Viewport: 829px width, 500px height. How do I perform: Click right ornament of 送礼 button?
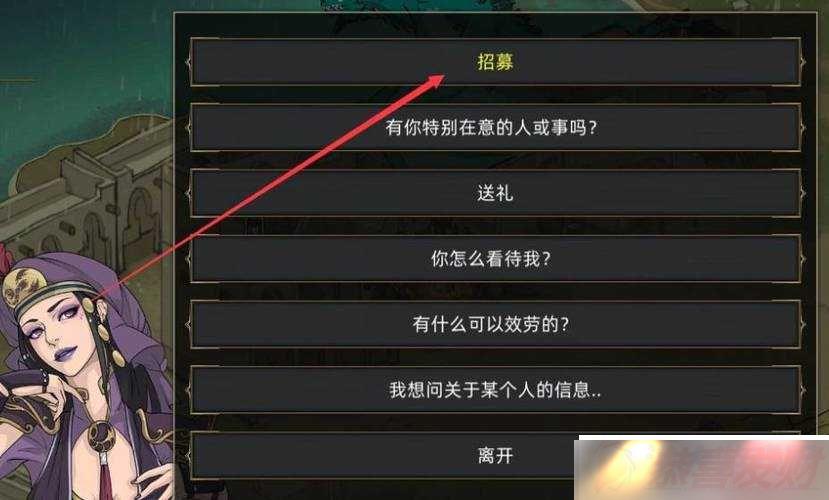tap(803, 193)
